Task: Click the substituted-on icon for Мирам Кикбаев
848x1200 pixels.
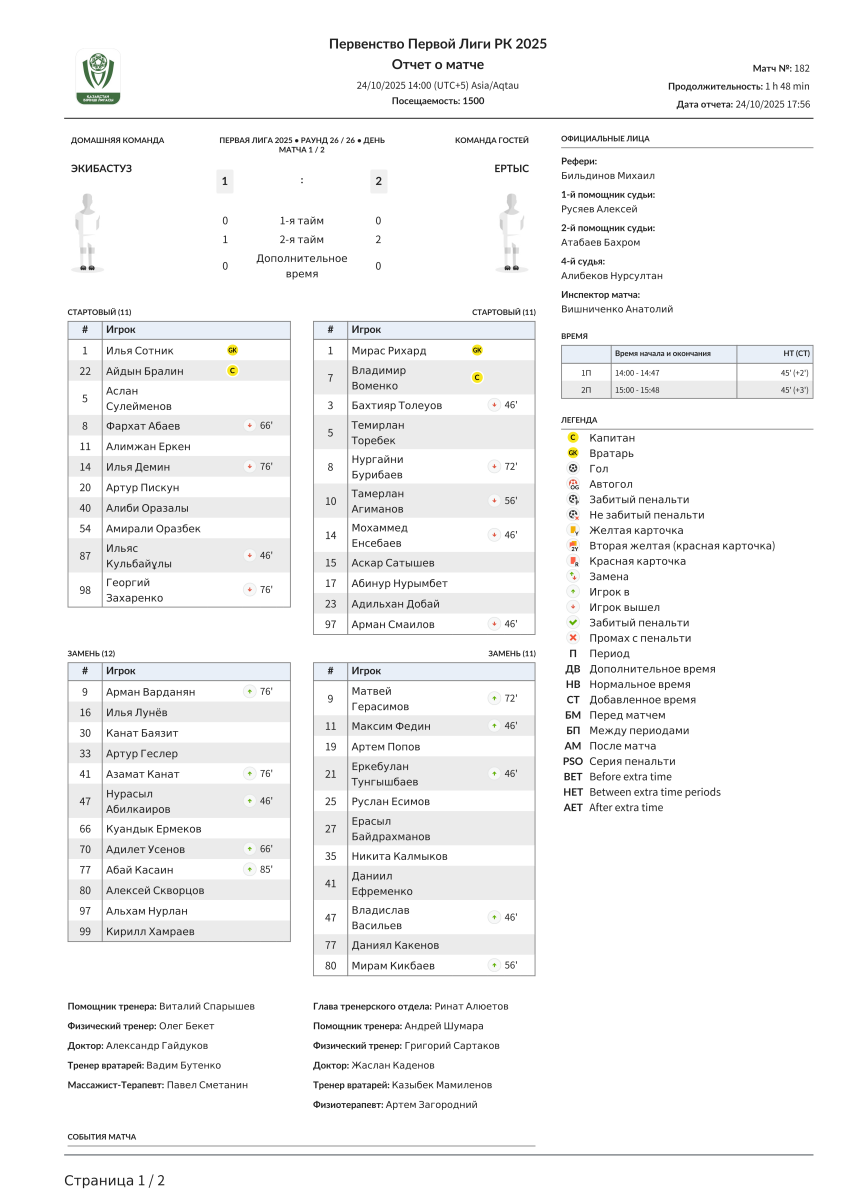Action: pos(494,966)
